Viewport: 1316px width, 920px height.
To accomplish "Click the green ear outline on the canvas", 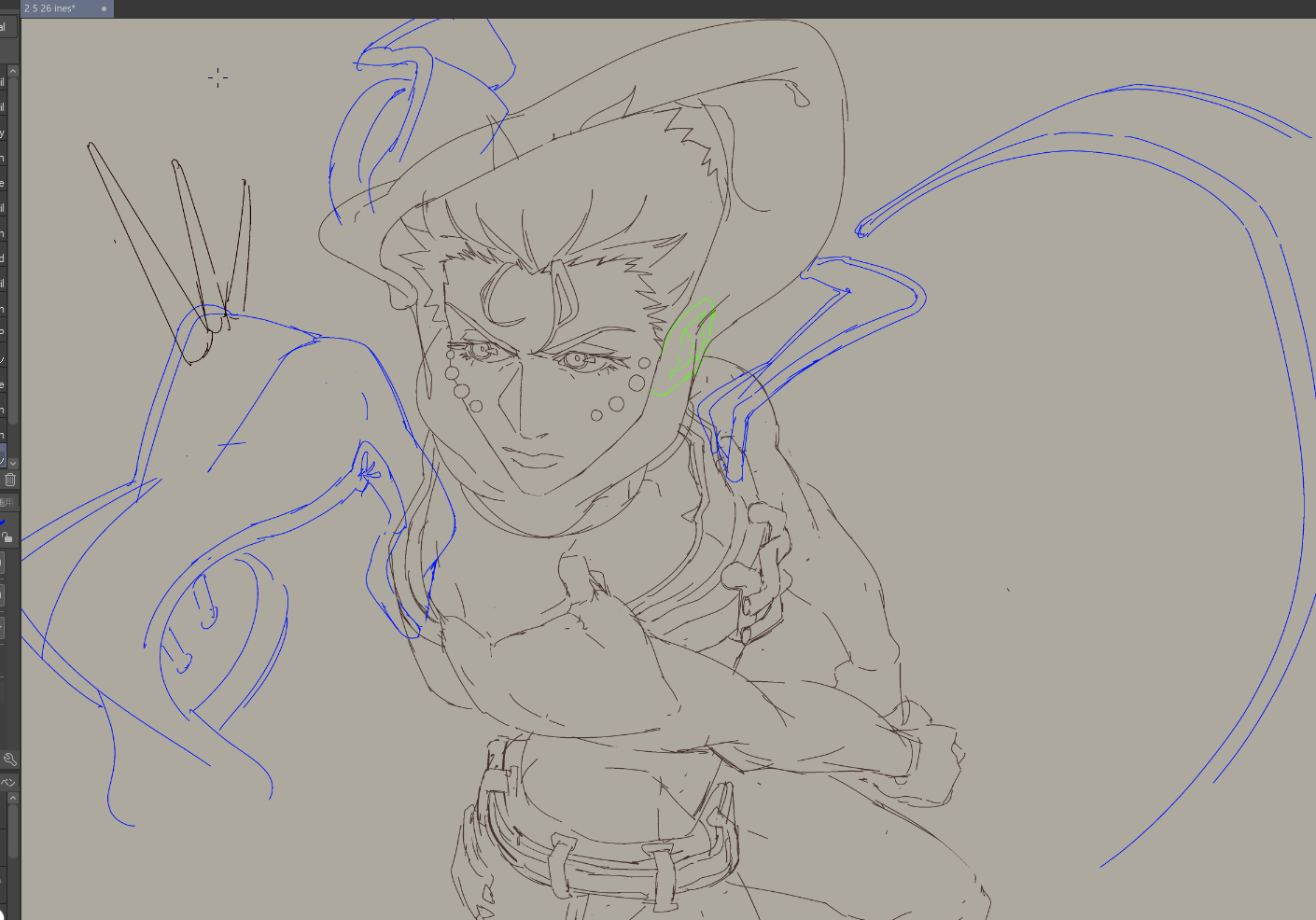I will (688, 347).
